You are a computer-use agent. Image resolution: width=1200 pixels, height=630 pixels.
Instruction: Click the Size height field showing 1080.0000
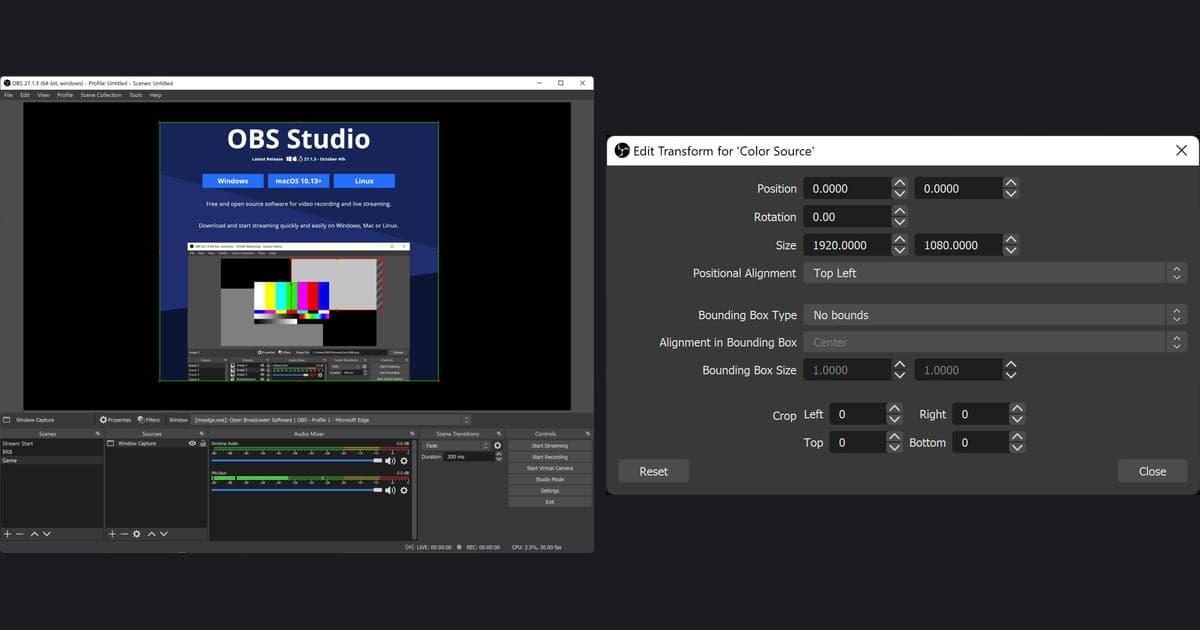coord(958,245)
